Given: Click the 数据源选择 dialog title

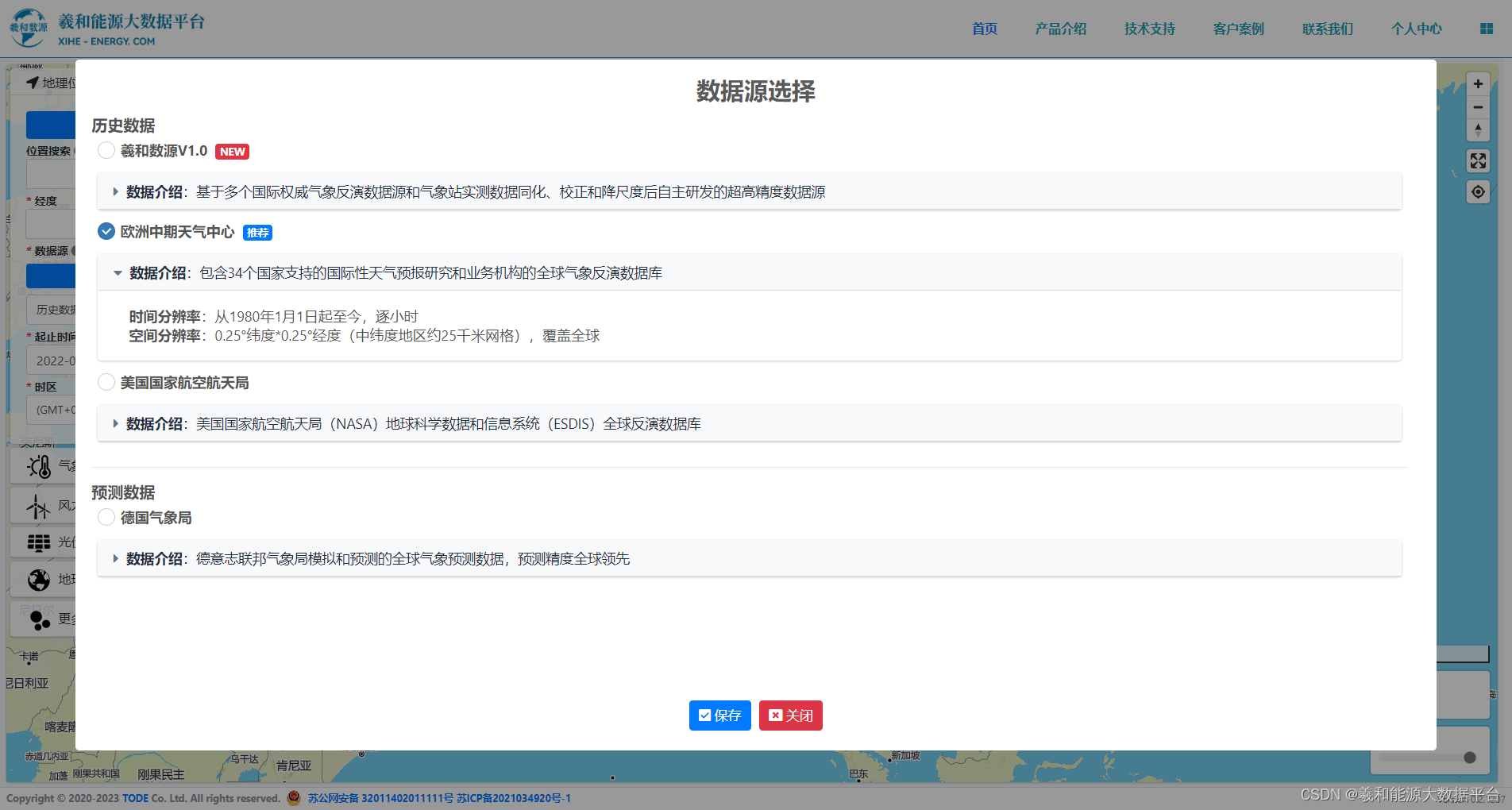Looking at the screenshot, I should click(755, 91).
